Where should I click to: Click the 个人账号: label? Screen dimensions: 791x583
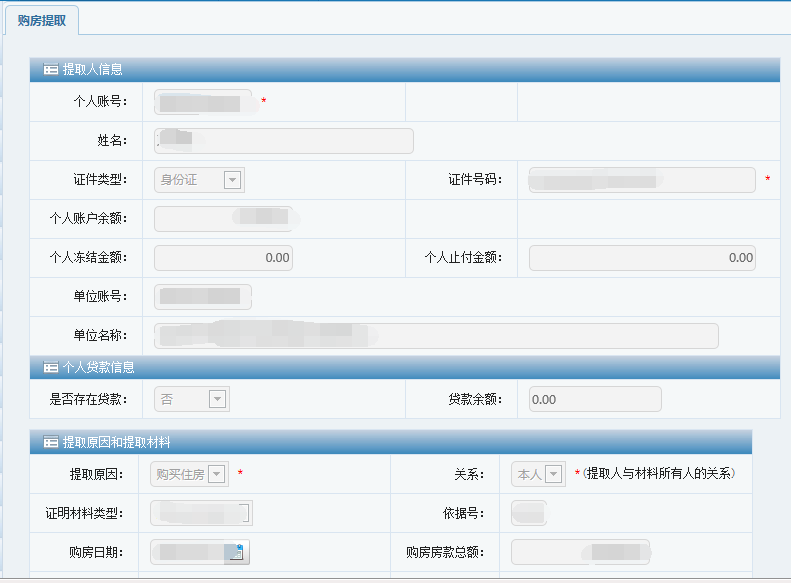pyautogui.click(x=100, y=101)
